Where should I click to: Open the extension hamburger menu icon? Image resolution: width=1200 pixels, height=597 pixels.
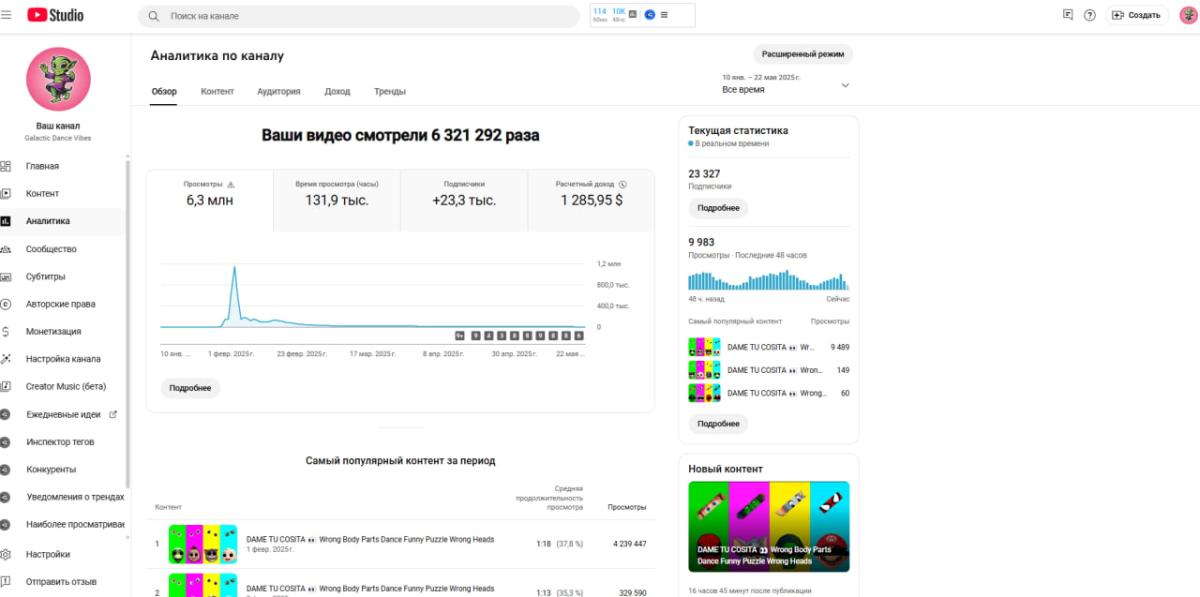[664, 15]
